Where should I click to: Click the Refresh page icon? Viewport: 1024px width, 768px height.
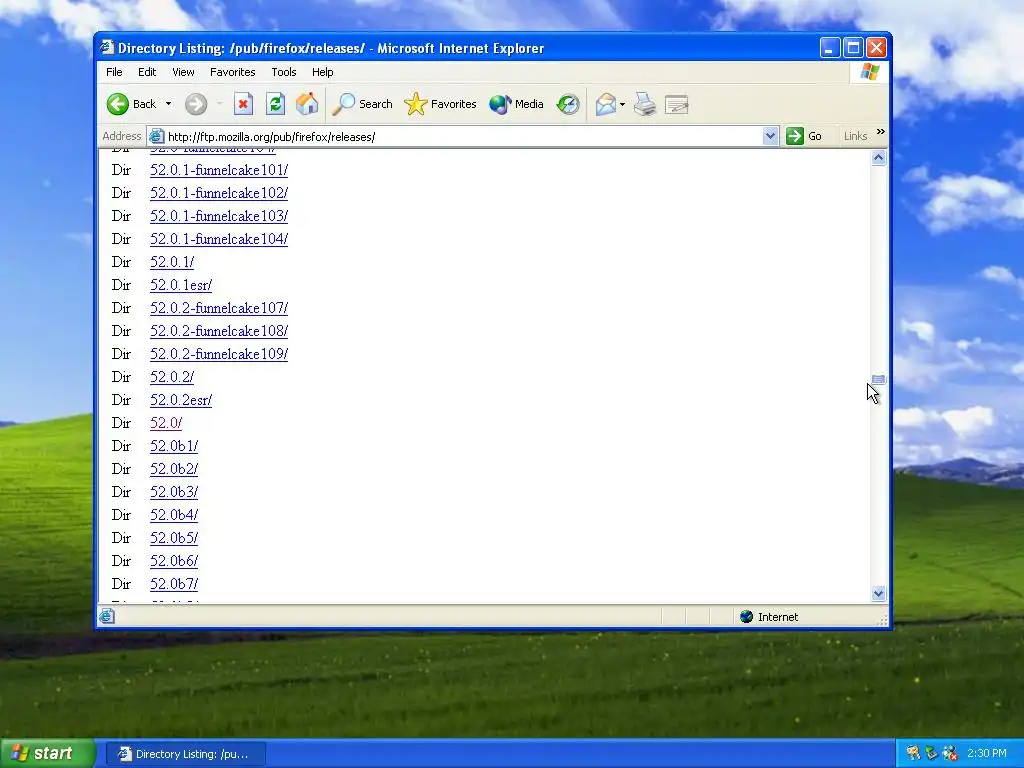tap(275, 104)
